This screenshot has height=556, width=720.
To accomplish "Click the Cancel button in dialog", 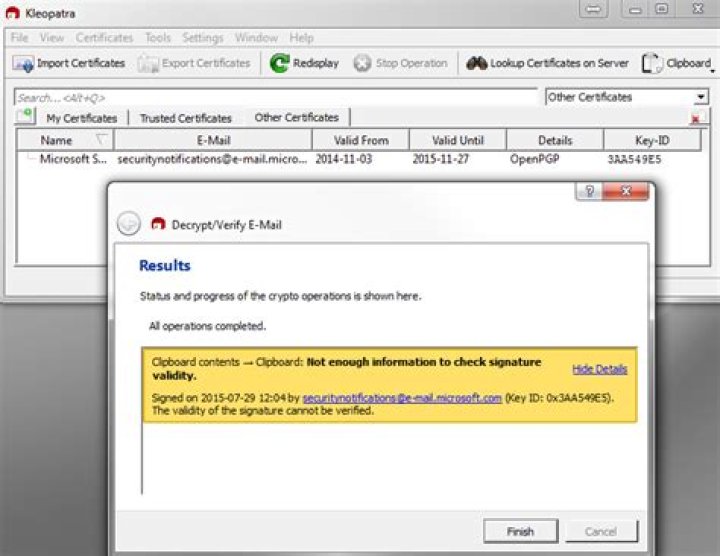I will (x=601, y=531).
